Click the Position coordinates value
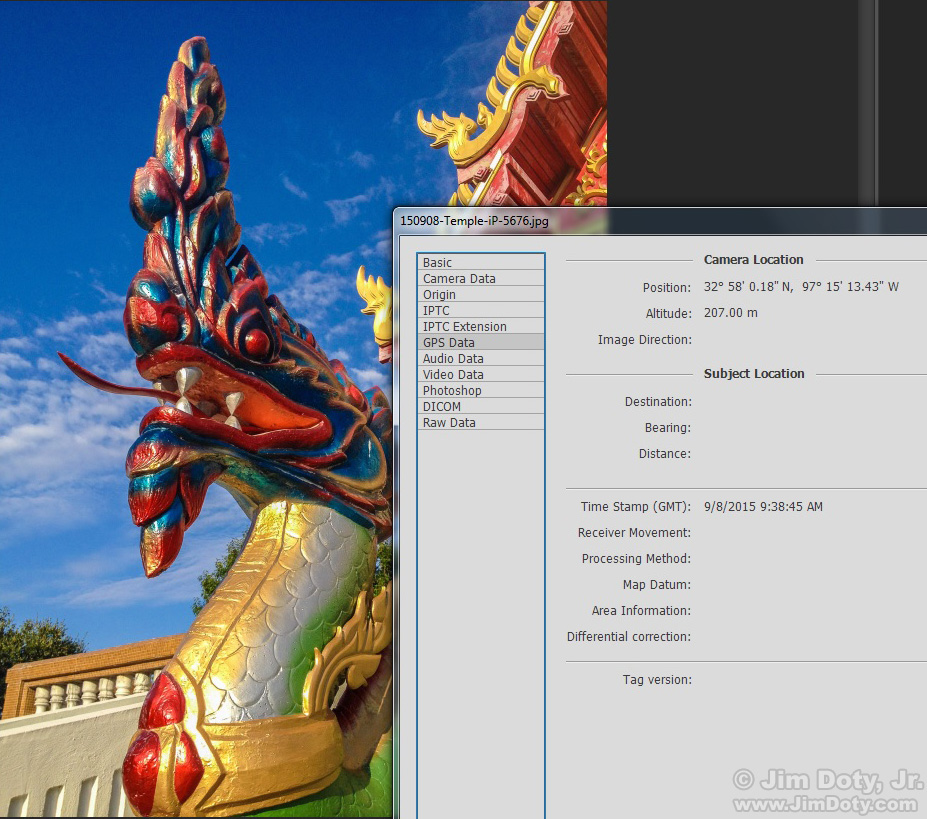The width and height of the screenshot is (927, 819). (801, 287)
